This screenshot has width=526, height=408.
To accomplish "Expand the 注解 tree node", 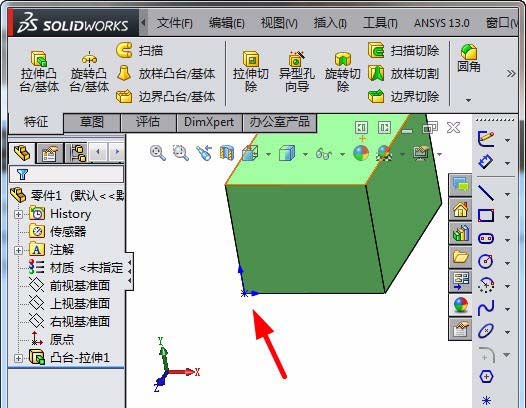I will click(x=18, y=250).
